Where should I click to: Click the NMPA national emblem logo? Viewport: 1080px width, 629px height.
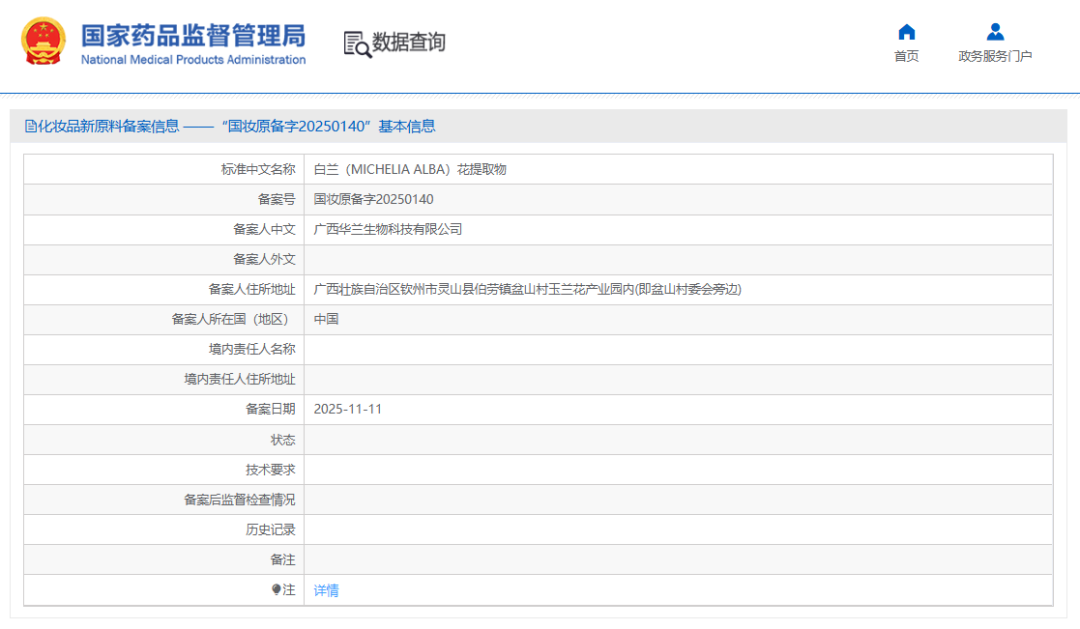click(42, 43)
